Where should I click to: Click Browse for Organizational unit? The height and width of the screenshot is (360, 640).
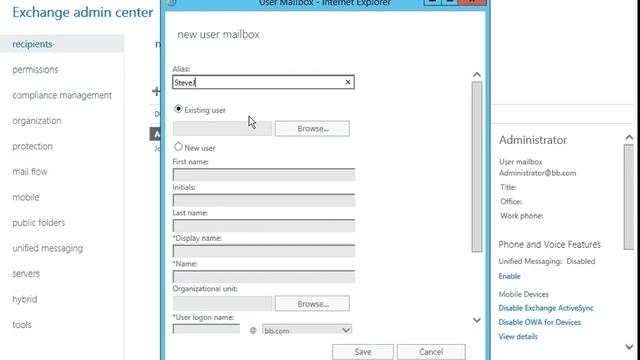coord(312,304)
